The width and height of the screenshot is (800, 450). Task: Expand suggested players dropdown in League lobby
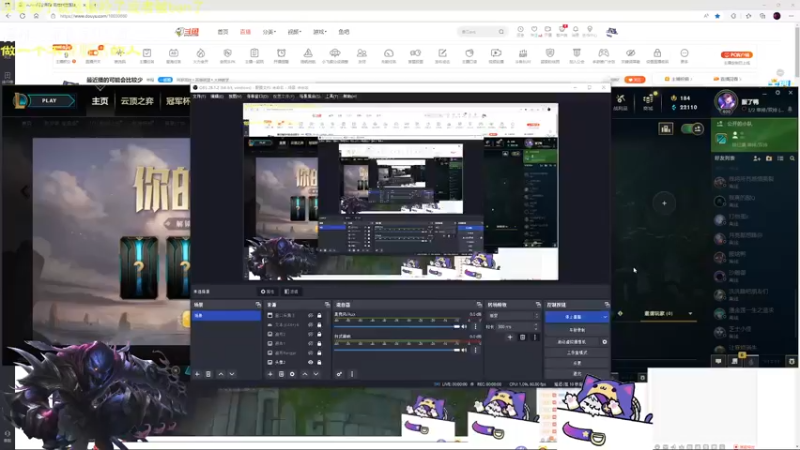690,313
